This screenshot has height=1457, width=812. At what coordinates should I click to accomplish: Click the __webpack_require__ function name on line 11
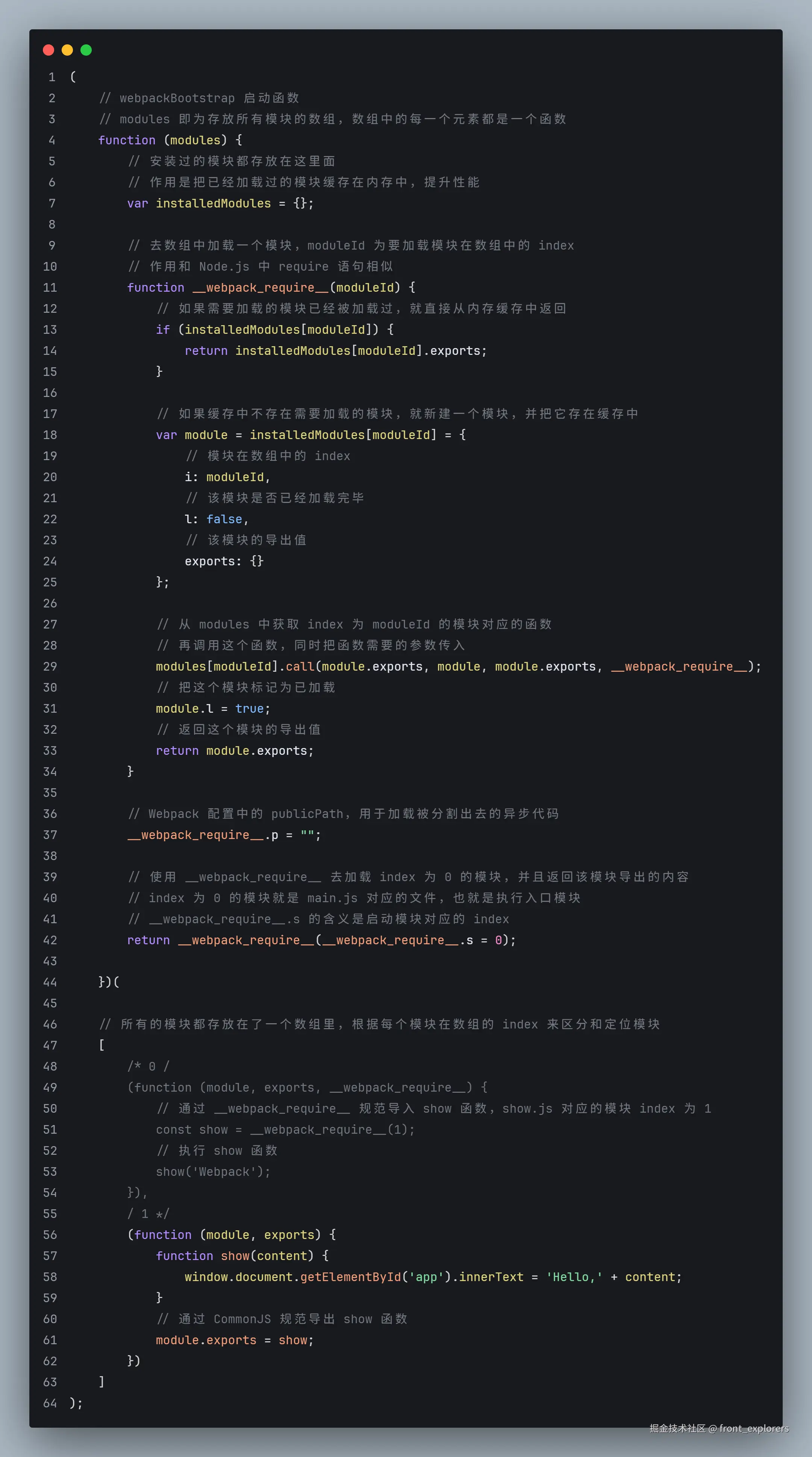(x=260, y=287)
